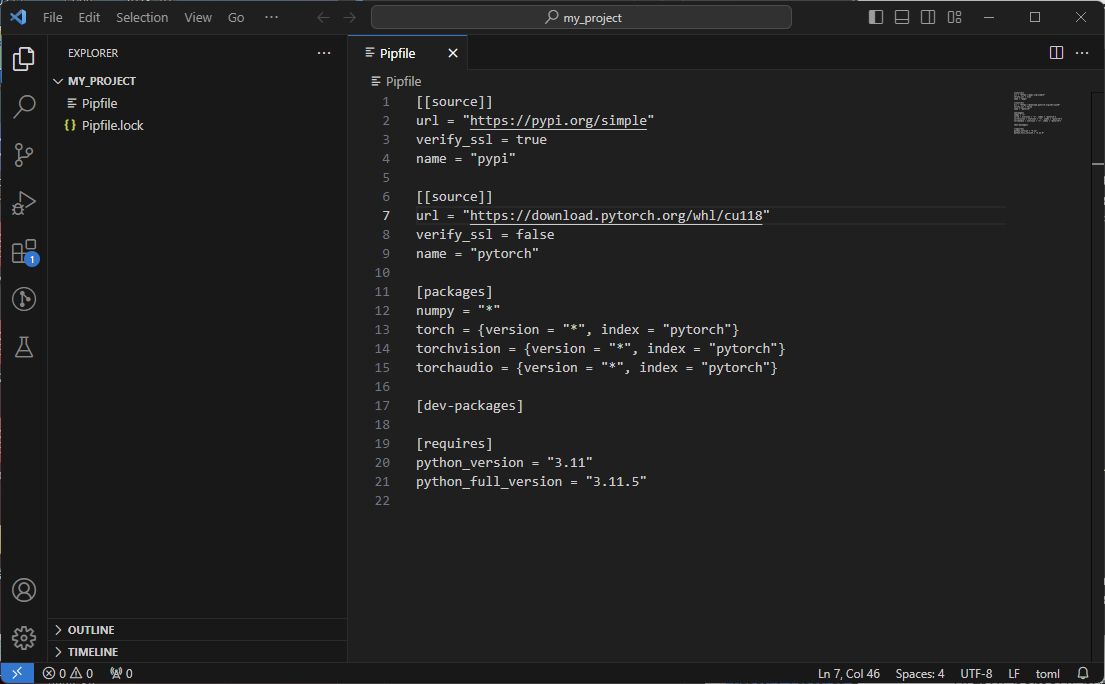Click the '[dev-packages]' header text
Image resolution: width=1105 pixels, height=684 pixels.
point(469,406)
